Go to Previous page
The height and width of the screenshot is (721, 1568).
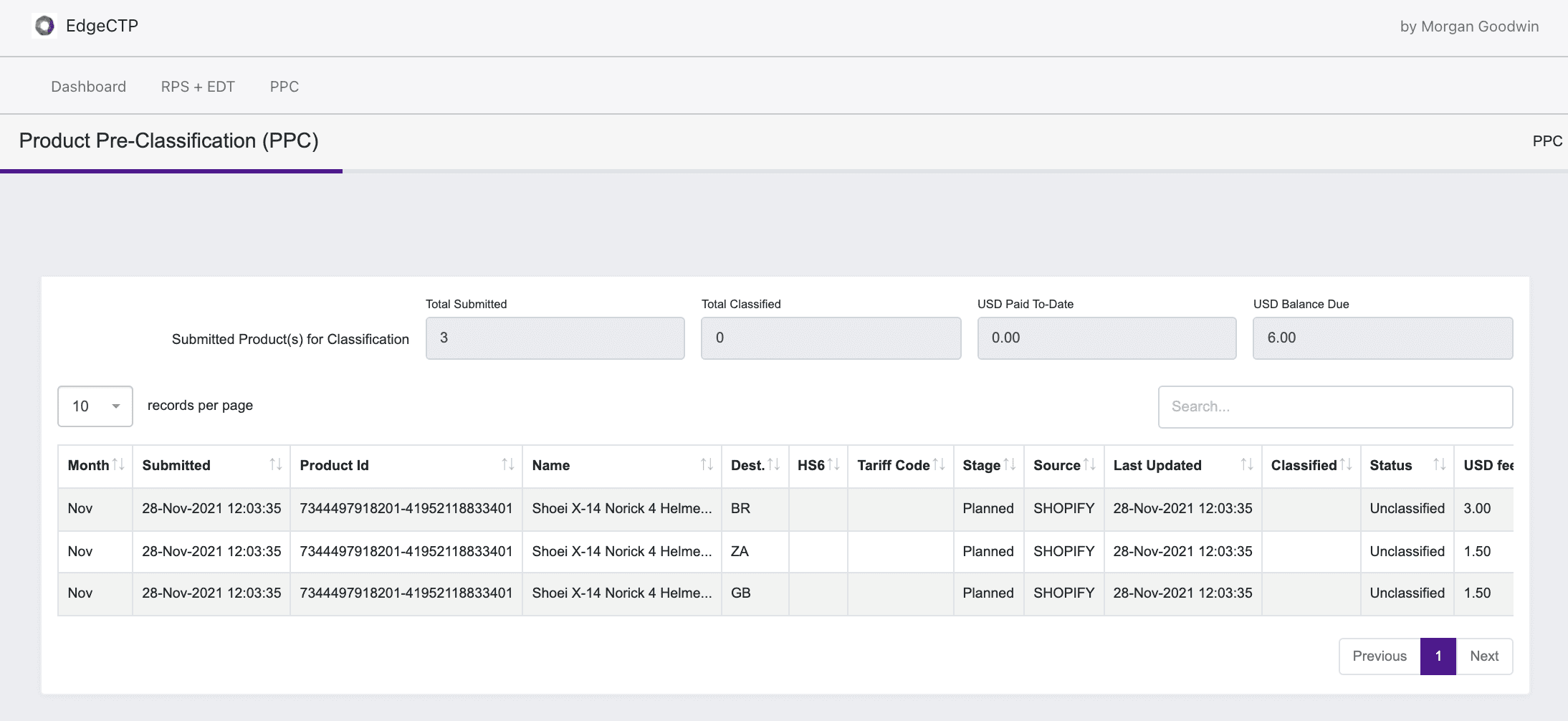[1380, 656]
